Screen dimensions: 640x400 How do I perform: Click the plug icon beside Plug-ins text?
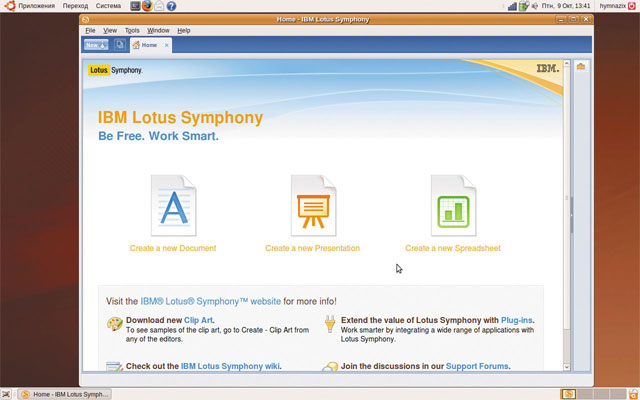point(330,324)
